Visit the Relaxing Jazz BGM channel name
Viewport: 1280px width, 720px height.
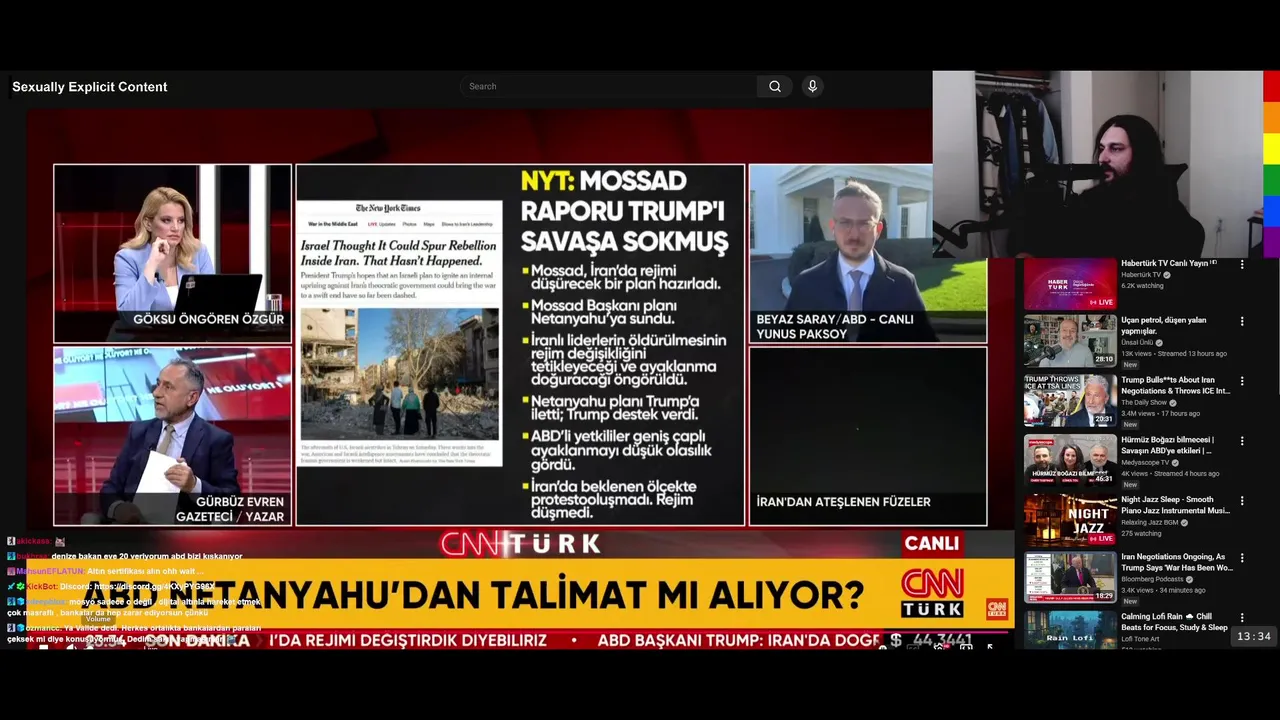pyautogui.click(x=1151, y=522)
